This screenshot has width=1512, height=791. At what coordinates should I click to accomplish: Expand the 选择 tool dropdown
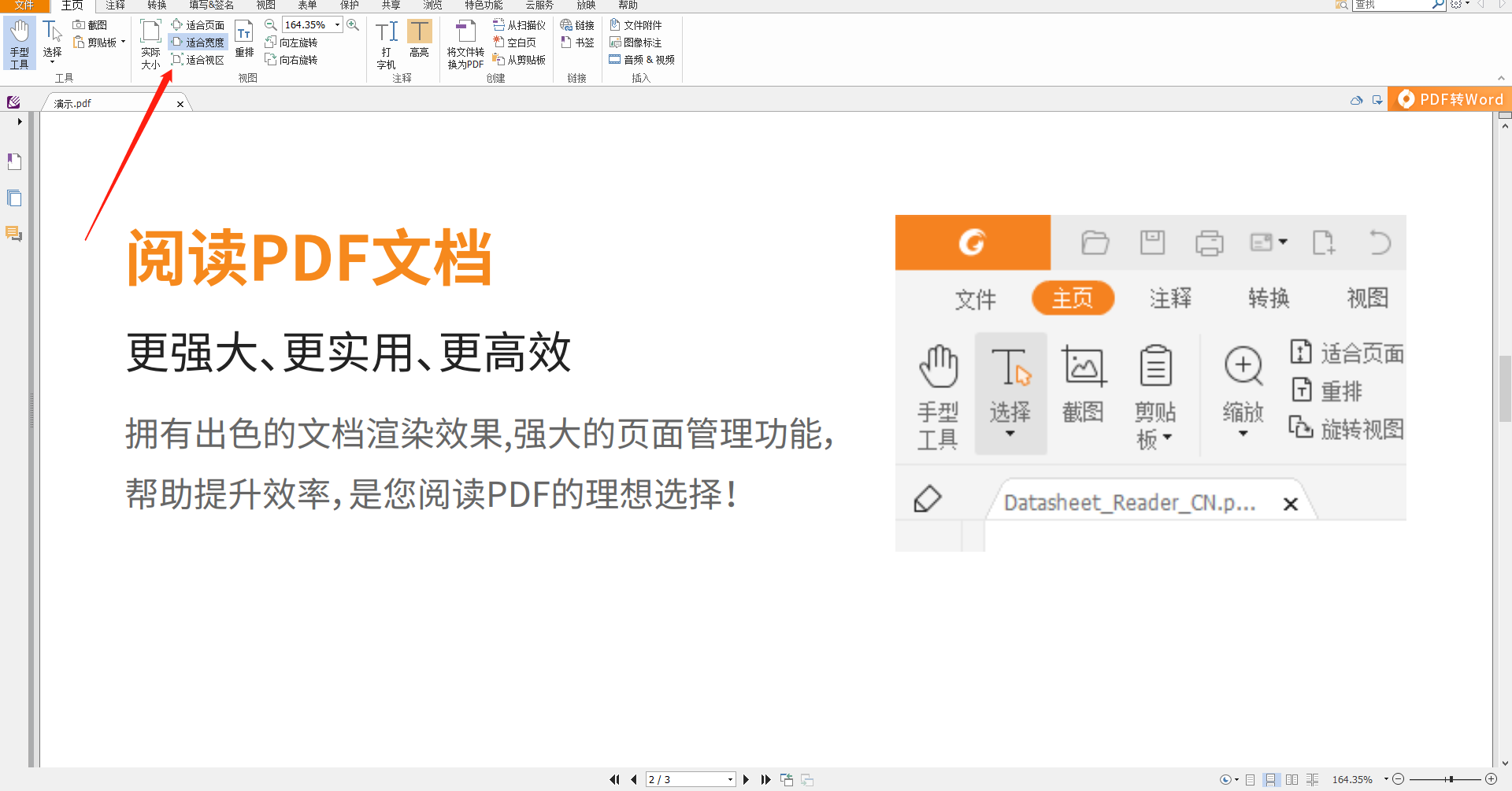(52, 61)
